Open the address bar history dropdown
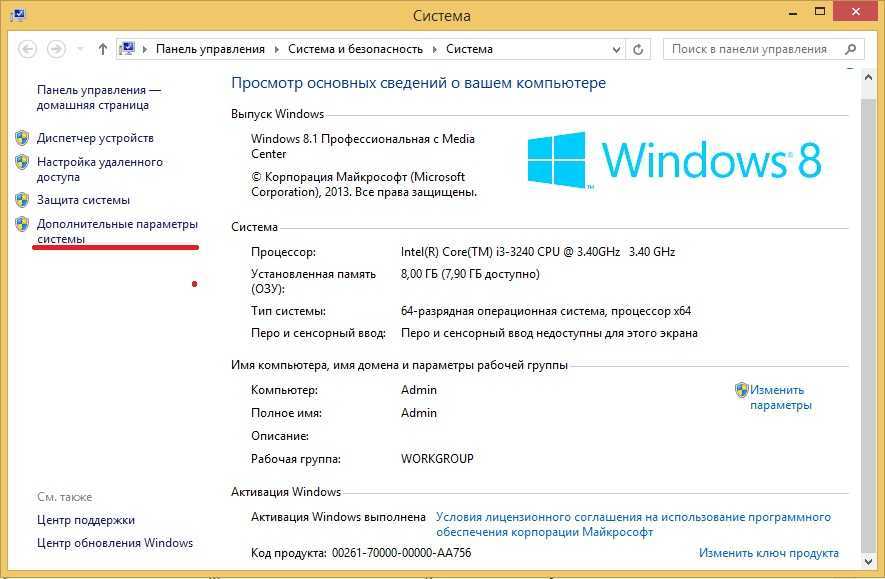This screenshot has height=579, width=885. click(x=618, y=48)
